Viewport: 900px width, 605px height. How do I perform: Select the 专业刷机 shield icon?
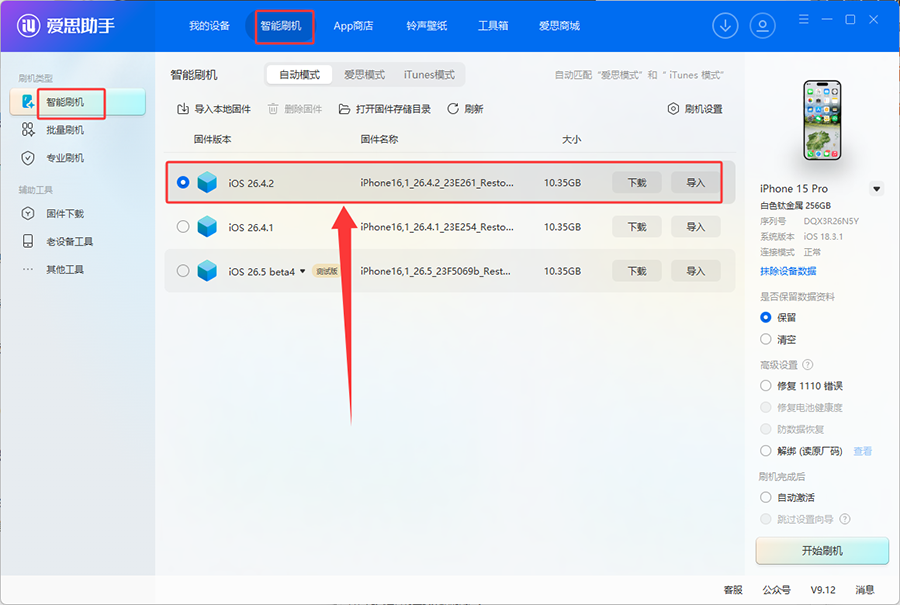[x=28, y=158]
